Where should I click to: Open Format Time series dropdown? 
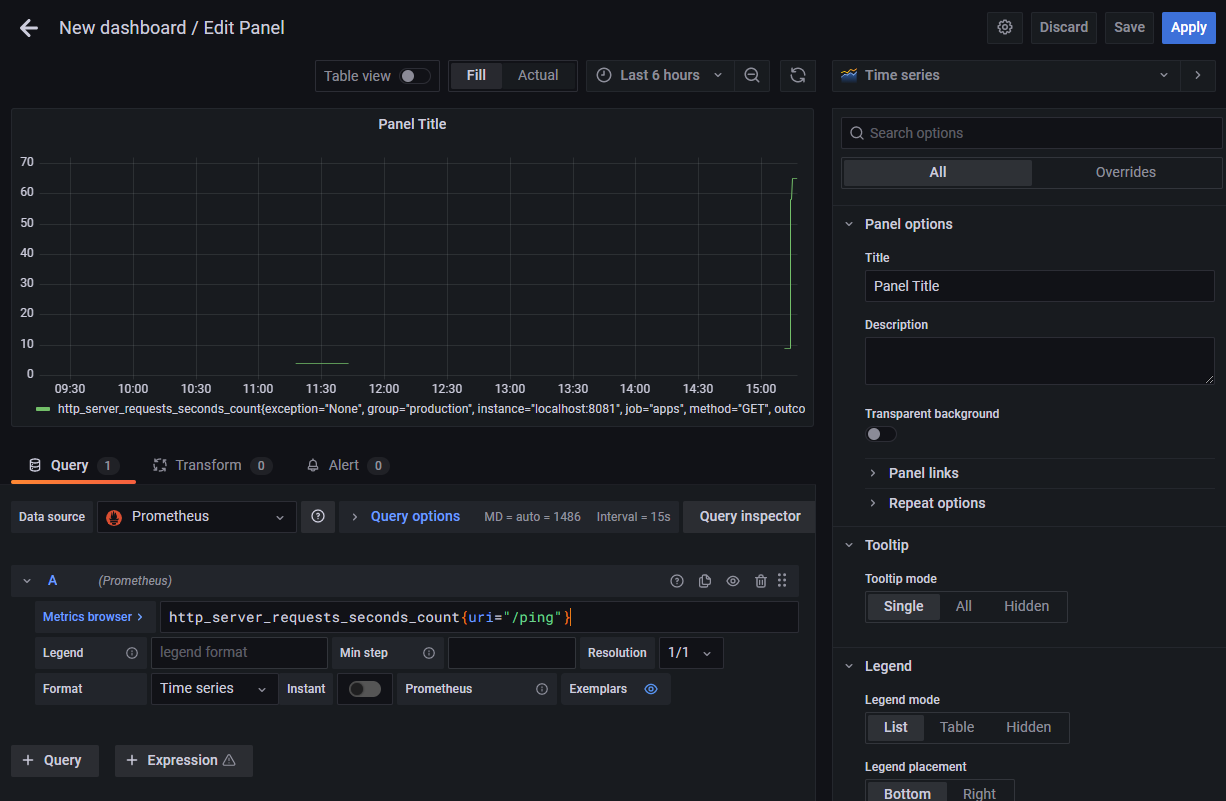click(x=214, y=689)
